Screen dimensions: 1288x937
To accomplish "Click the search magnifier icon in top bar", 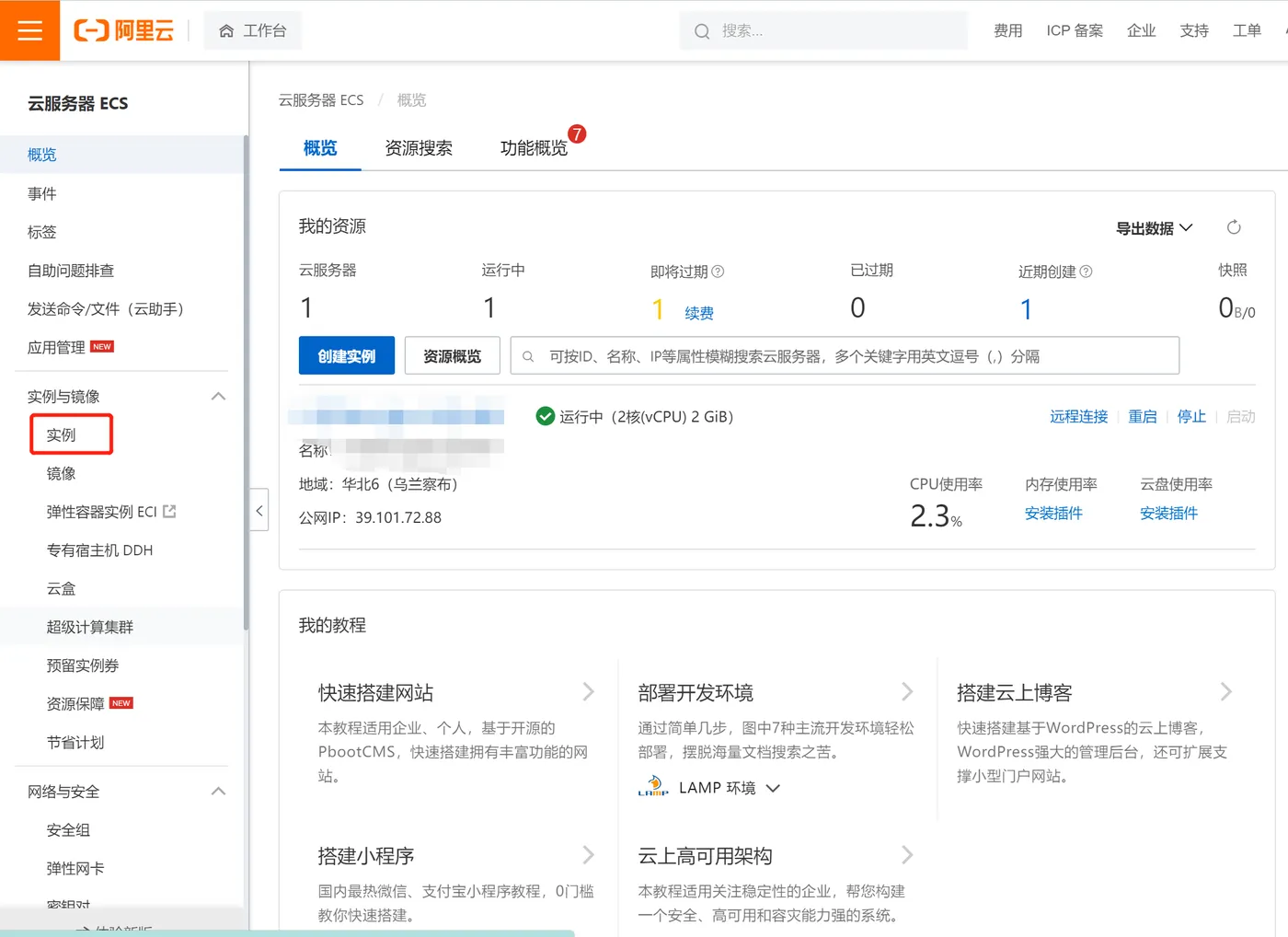I will coord(702,31).
